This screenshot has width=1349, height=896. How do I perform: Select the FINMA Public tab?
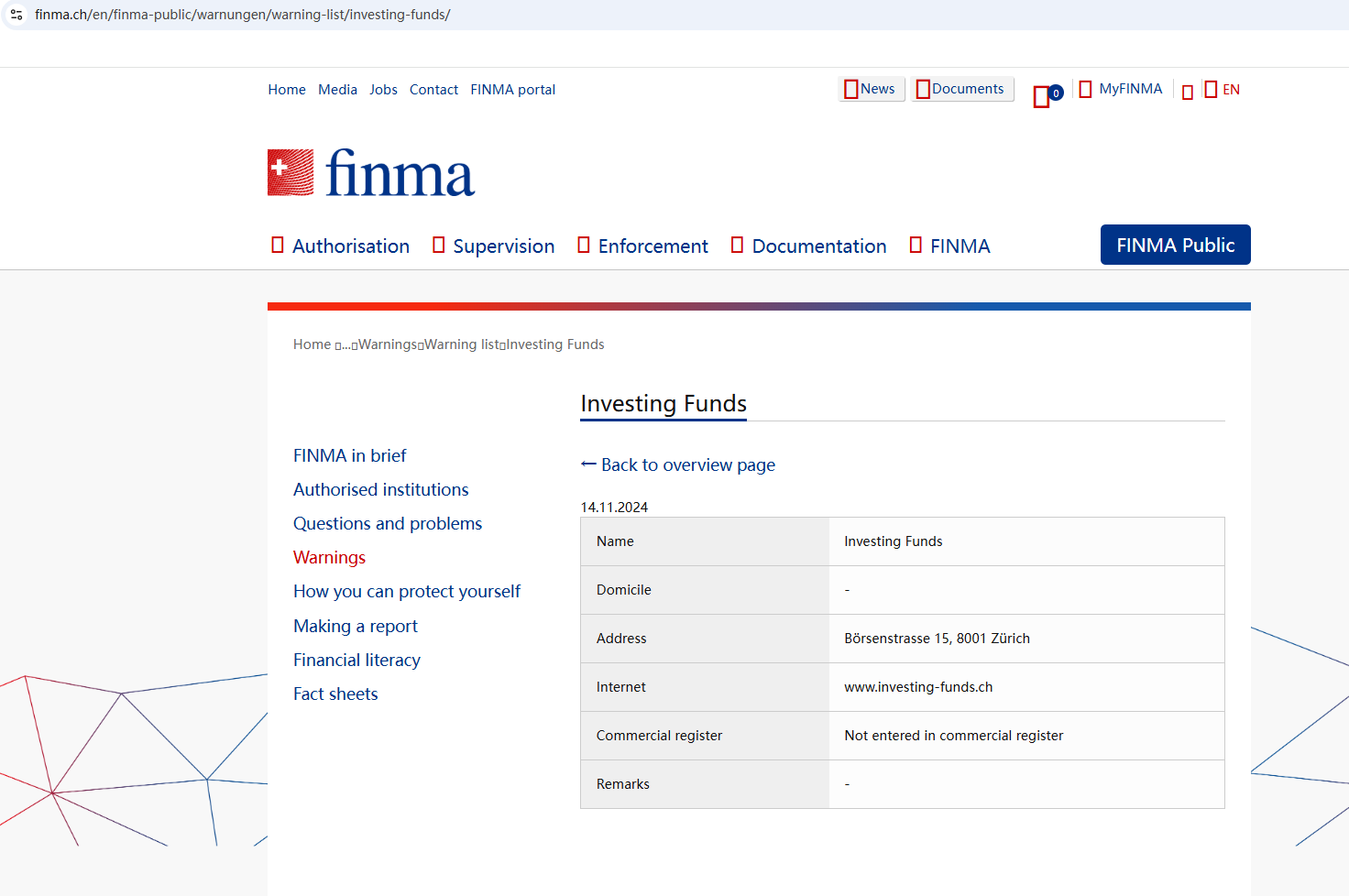[1175, 245]
